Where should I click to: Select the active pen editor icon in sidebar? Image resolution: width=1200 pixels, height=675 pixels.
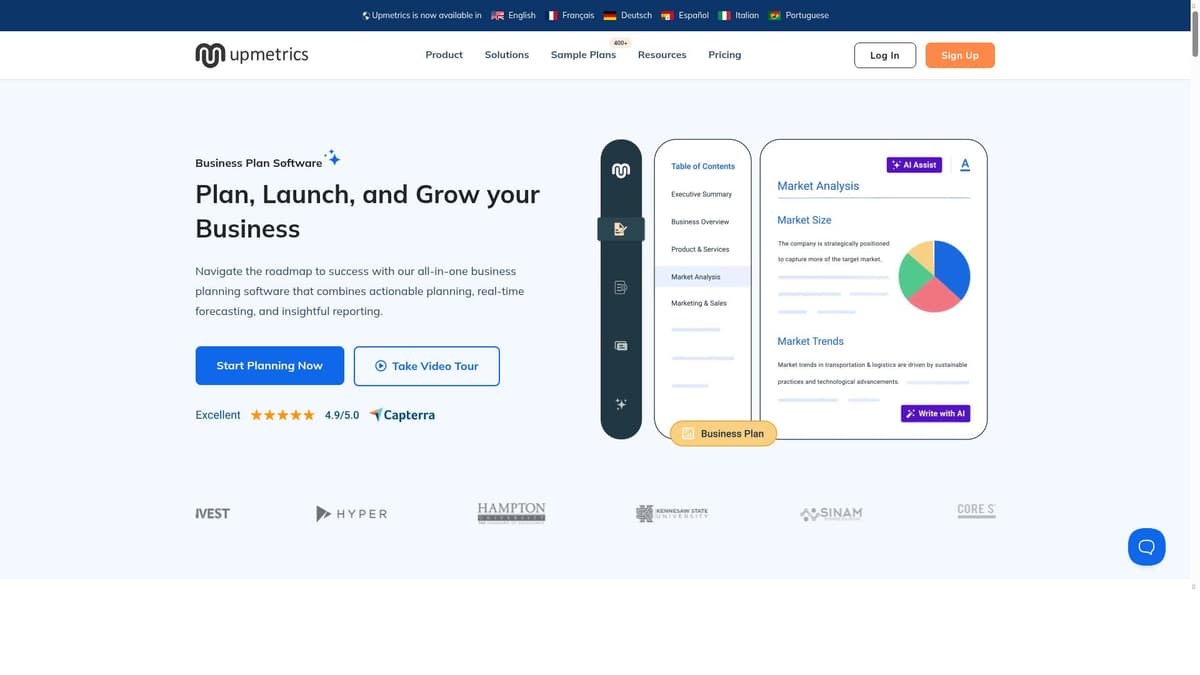(620, 228)
